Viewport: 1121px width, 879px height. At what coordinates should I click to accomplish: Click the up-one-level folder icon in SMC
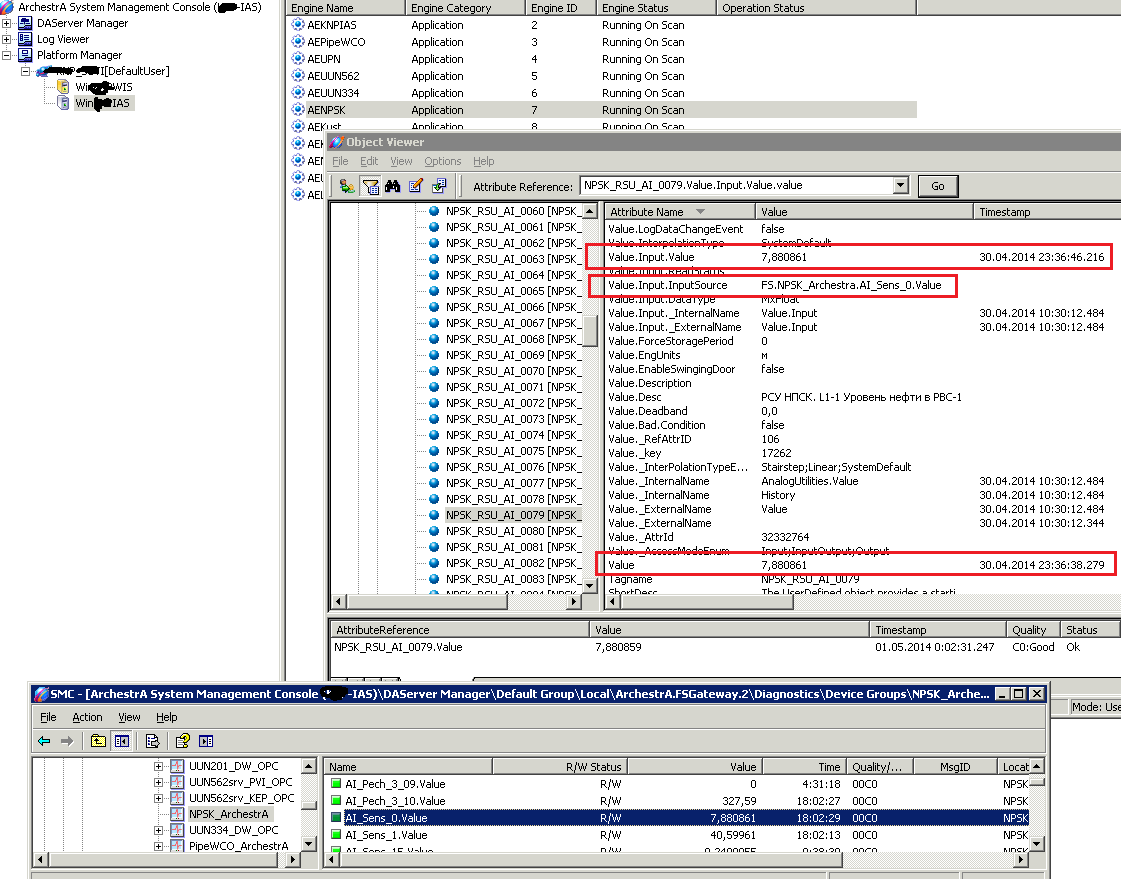98,741
